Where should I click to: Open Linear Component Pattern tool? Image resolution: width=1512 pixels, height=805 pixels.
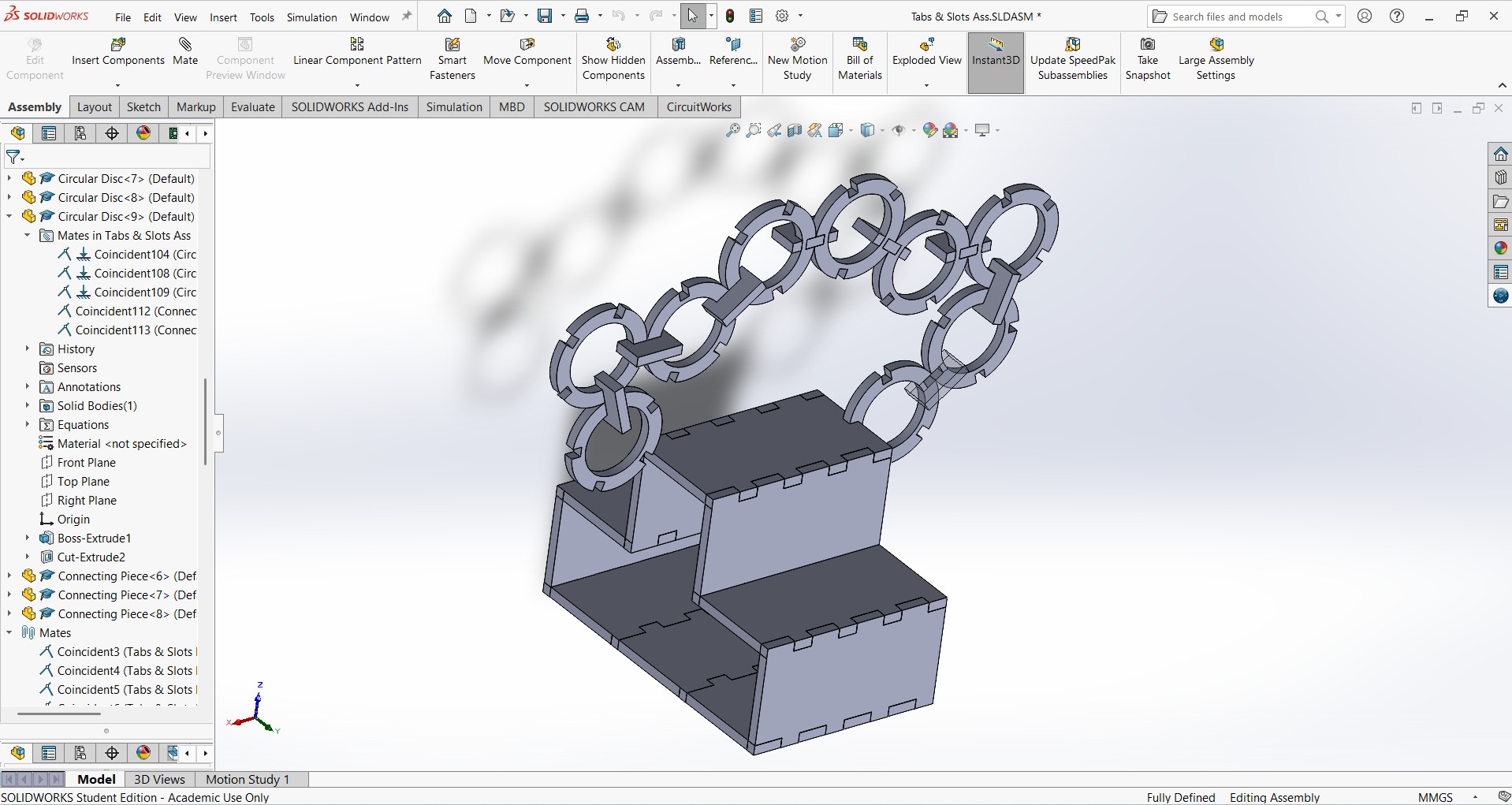pos(357,51)
